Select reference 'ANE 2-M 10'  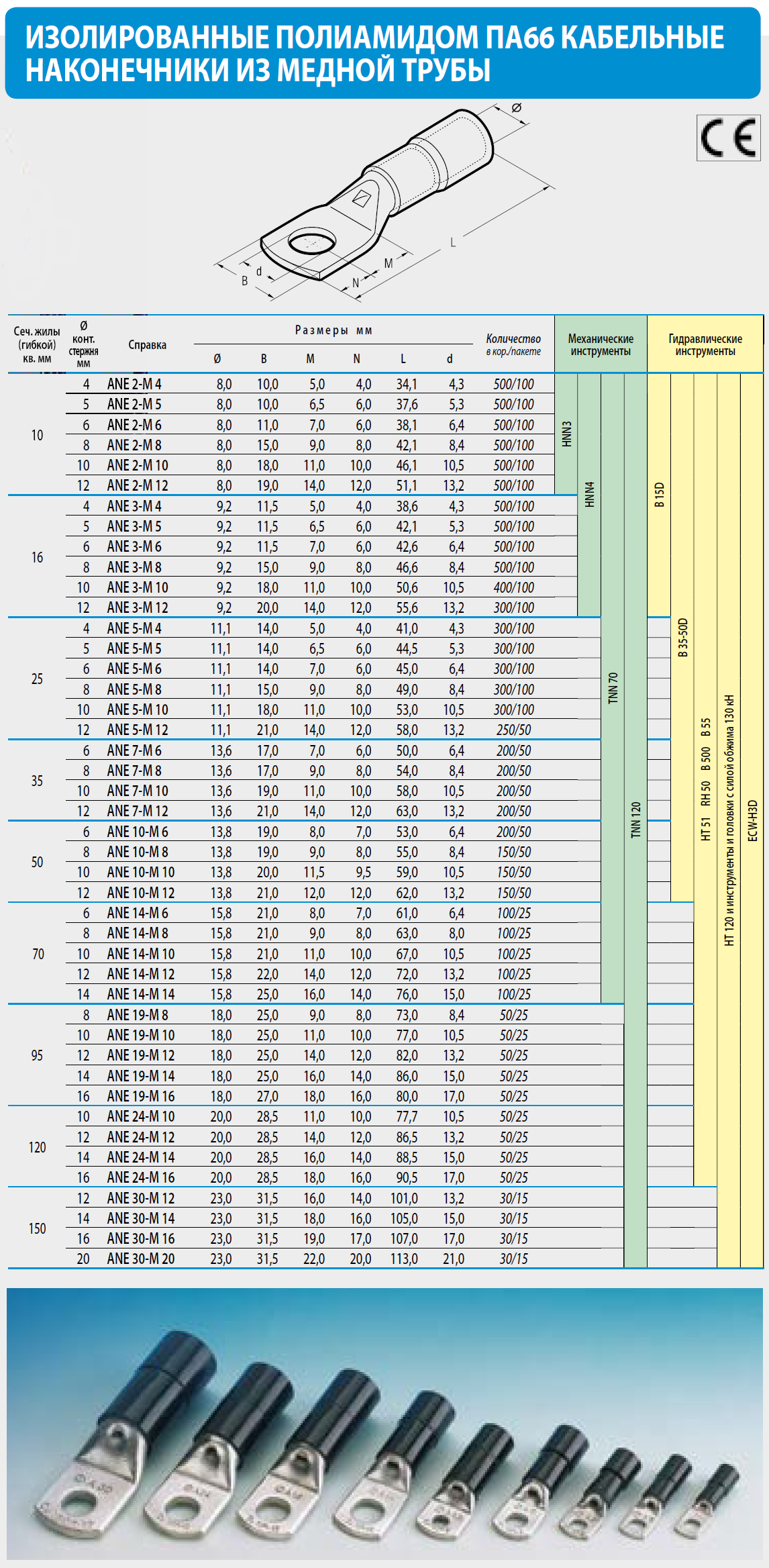click(x=138, y=465)
